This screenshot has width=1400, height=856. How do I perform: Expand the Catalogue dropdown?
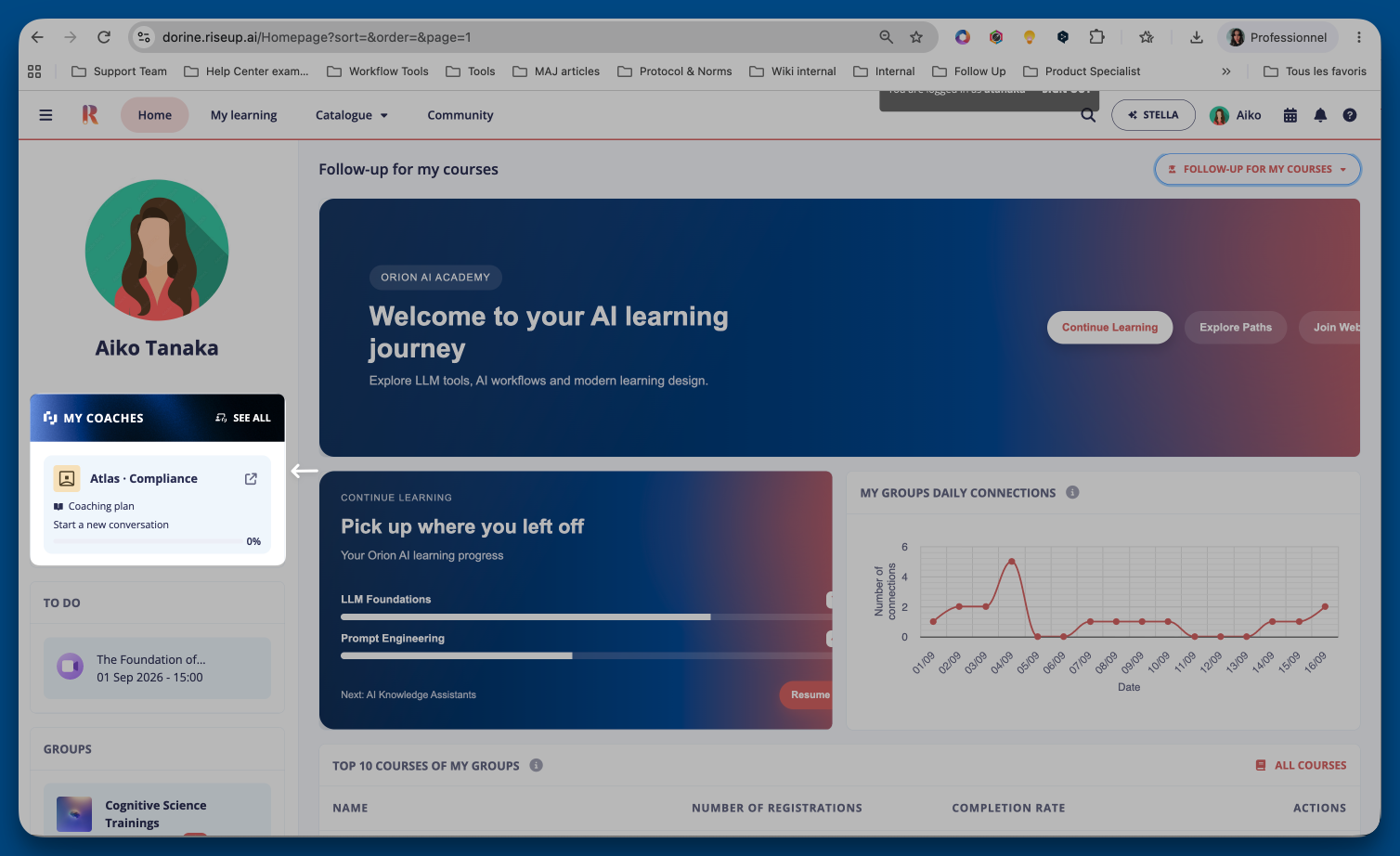click(352, 115)
